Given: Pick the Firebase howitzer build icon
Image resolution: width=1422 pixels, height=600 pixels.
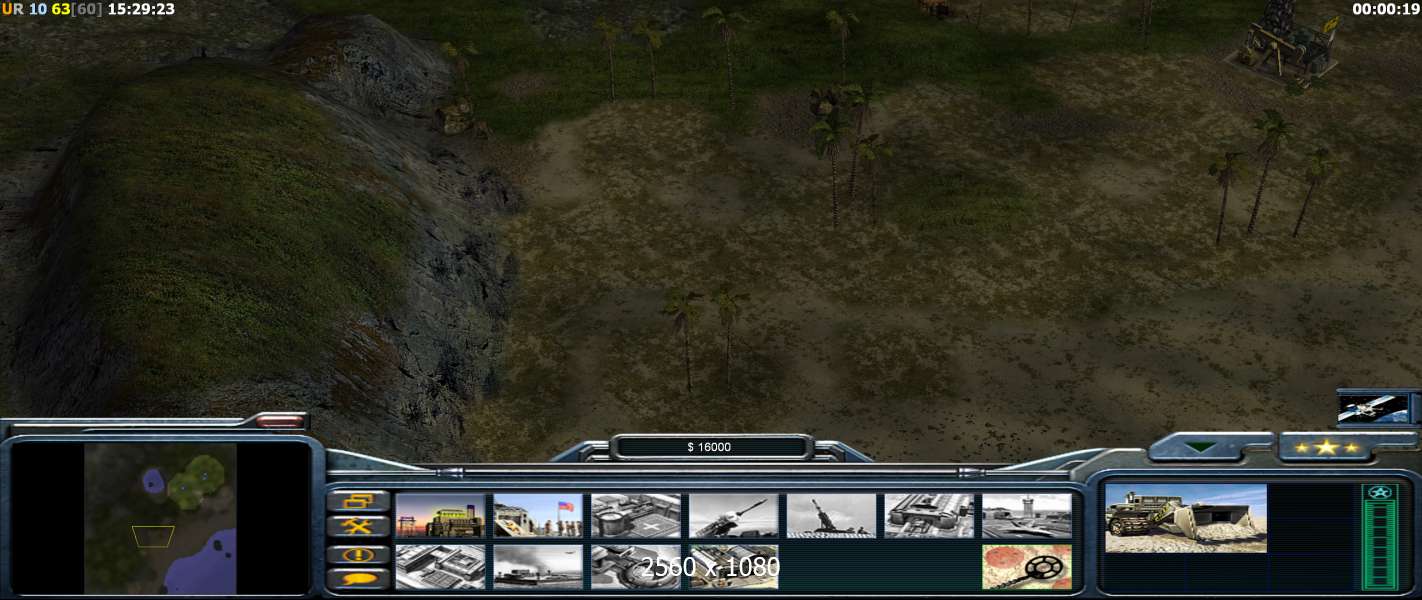Looking at the screenshot, I should click(x=832, y=515).
